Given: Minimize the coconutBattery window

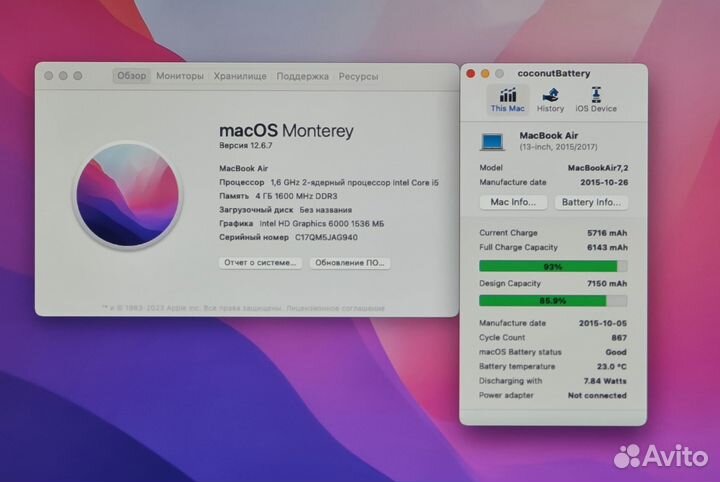Looking at the screenshot, I should tap(485, 73).
